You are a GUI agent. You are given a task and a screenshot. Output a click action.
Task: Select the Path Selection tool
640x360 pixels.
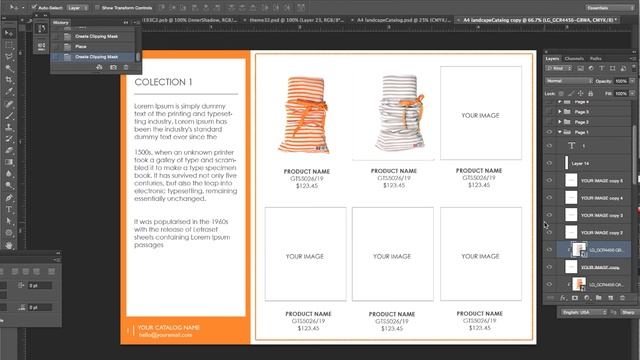[9, 221]
